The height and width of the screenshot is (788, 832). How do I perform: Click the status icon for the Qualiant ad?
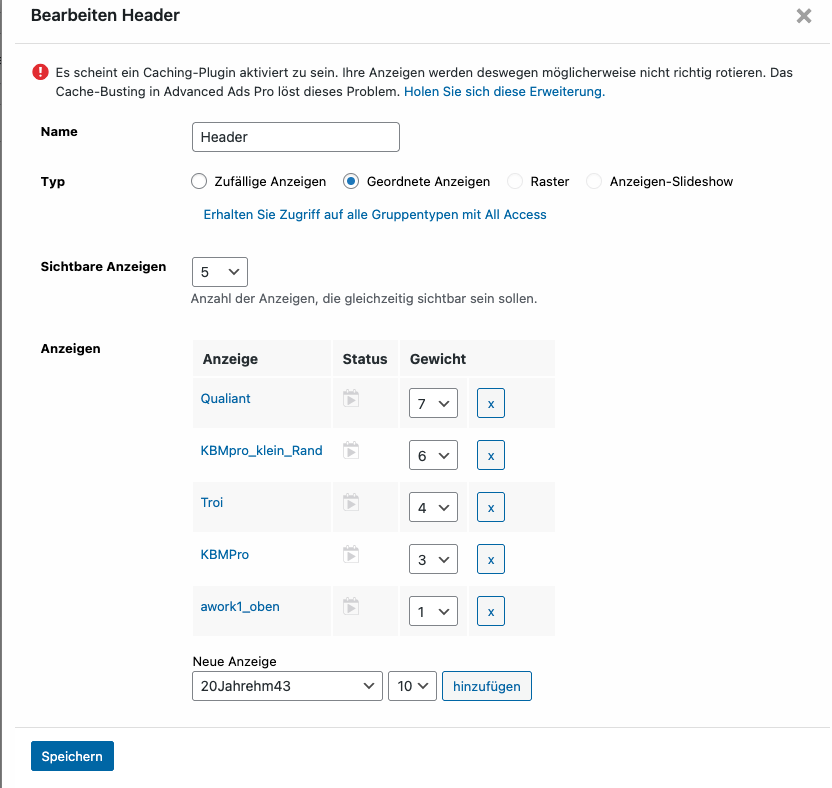(351, 399)
